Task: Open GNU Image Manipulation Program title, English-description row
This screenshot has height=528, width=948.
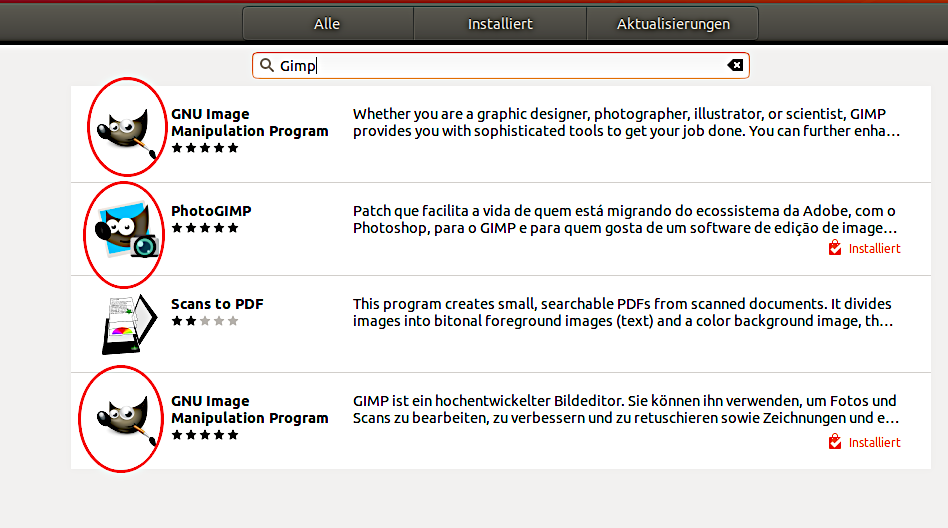Action: point(250,123)
